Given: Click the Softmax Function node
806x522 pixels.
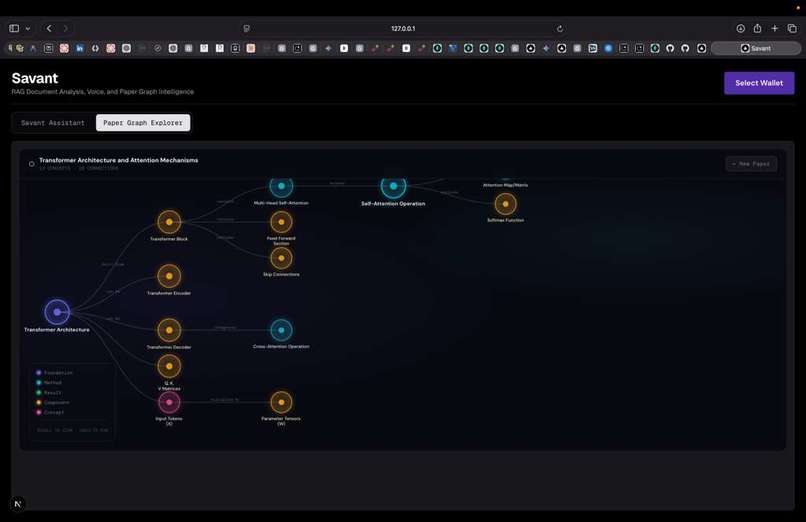Looking at the screenshot, I should [x=505, y=204].
